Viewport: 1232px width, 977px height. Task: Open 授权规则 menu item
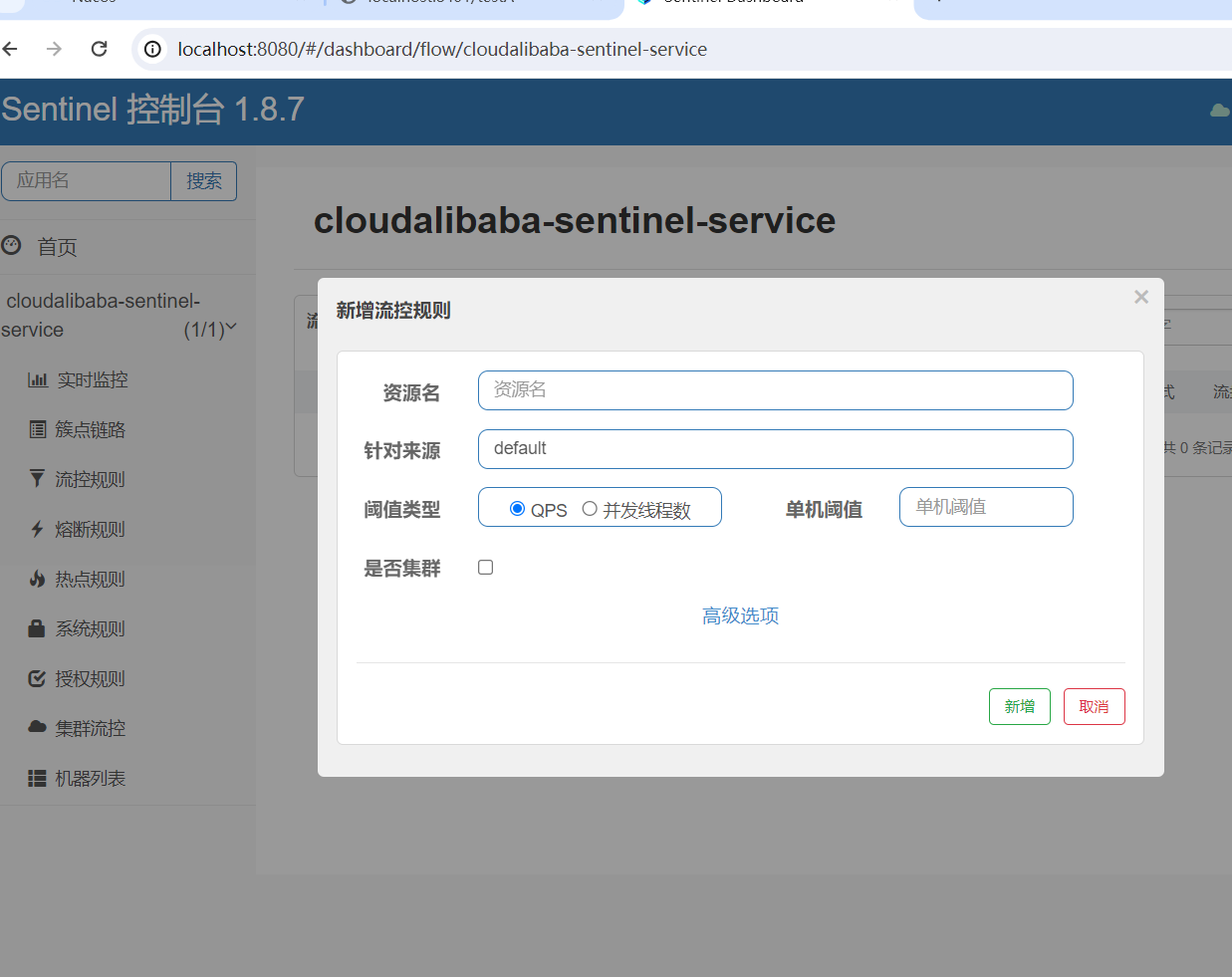[91, 678]
